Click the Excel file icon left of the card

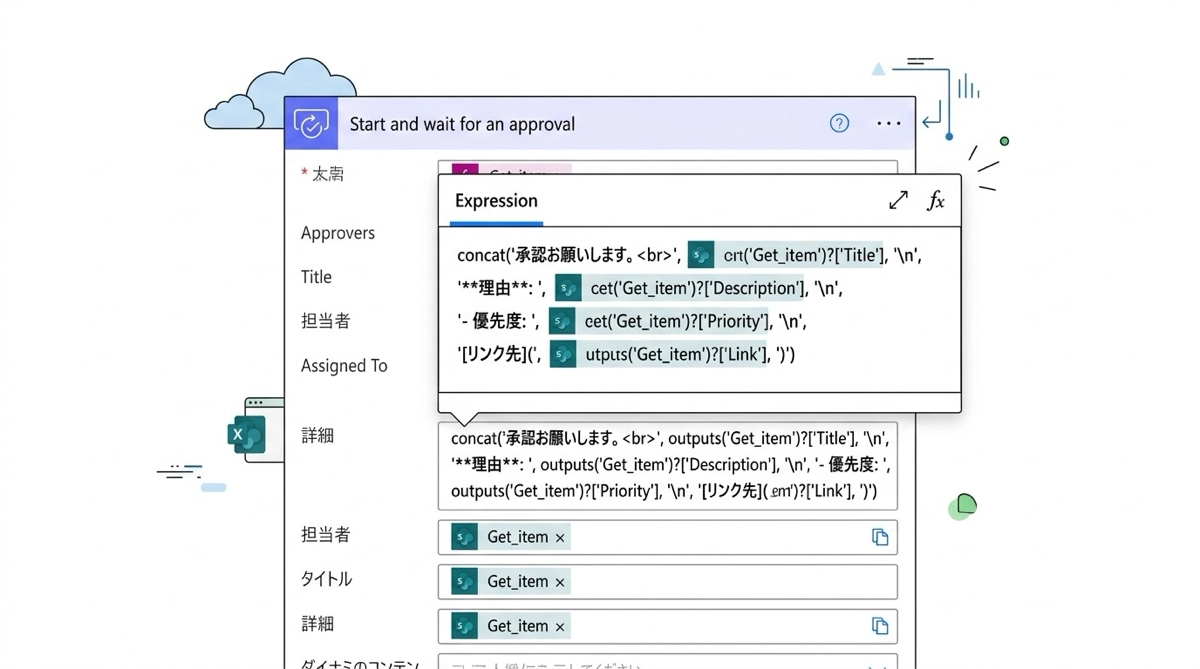(x=246, y=434)
